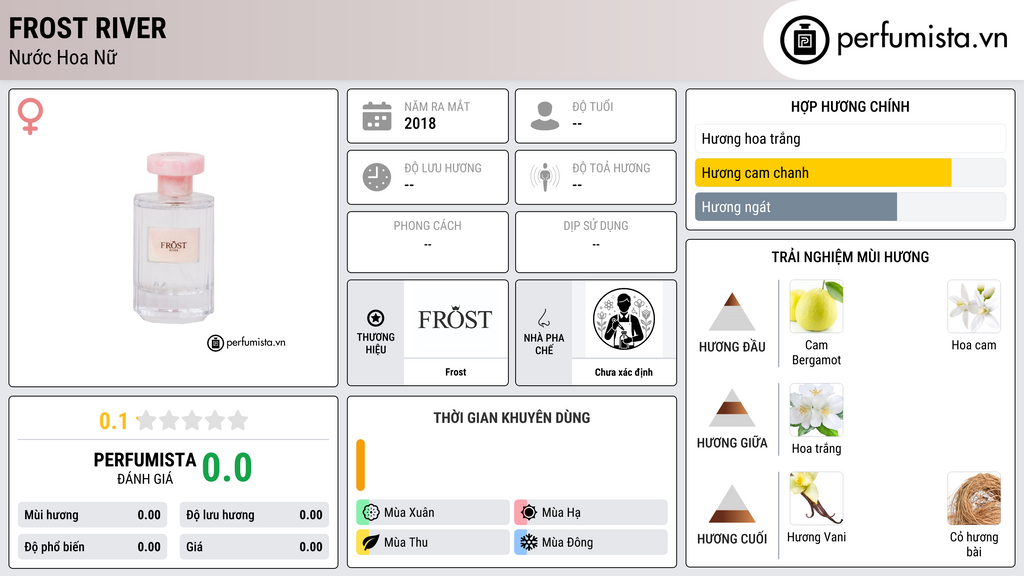
Task: Click the Mùa Hạ sun icon
Action: click(529, 513)
